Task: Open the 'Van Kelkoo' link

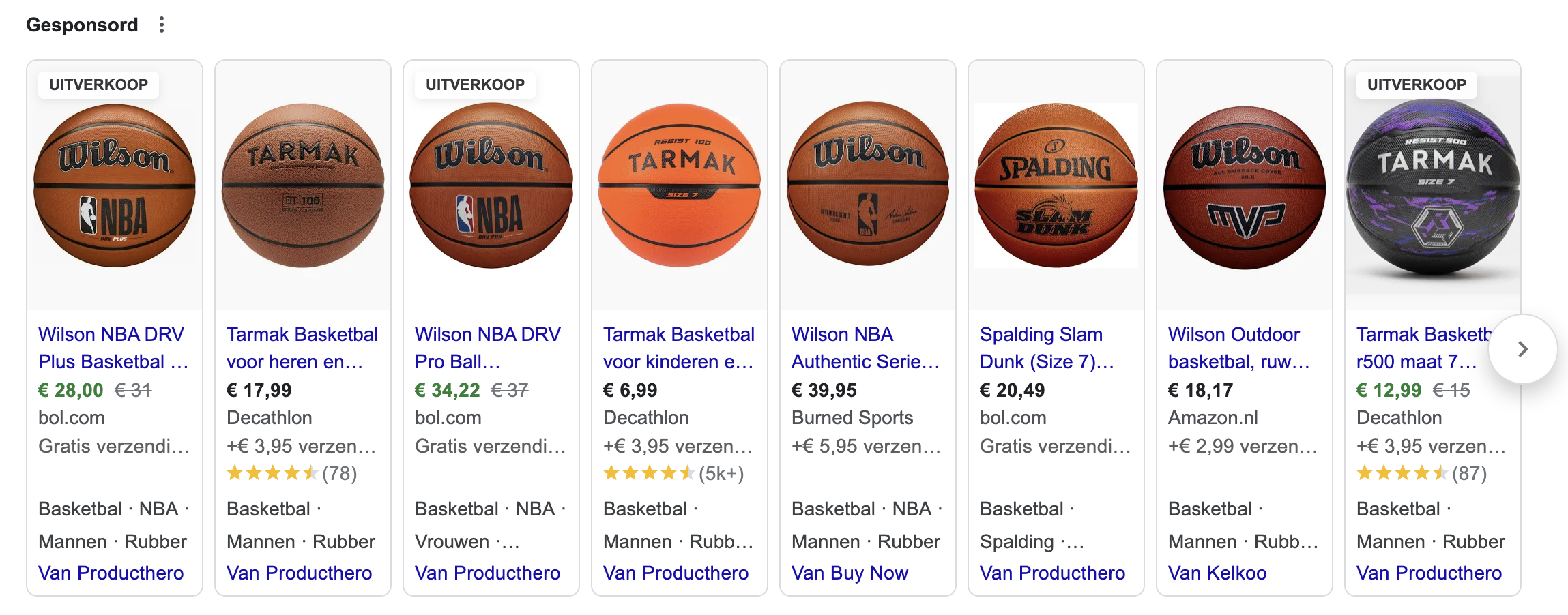Action: click(x=1217, y=573)
